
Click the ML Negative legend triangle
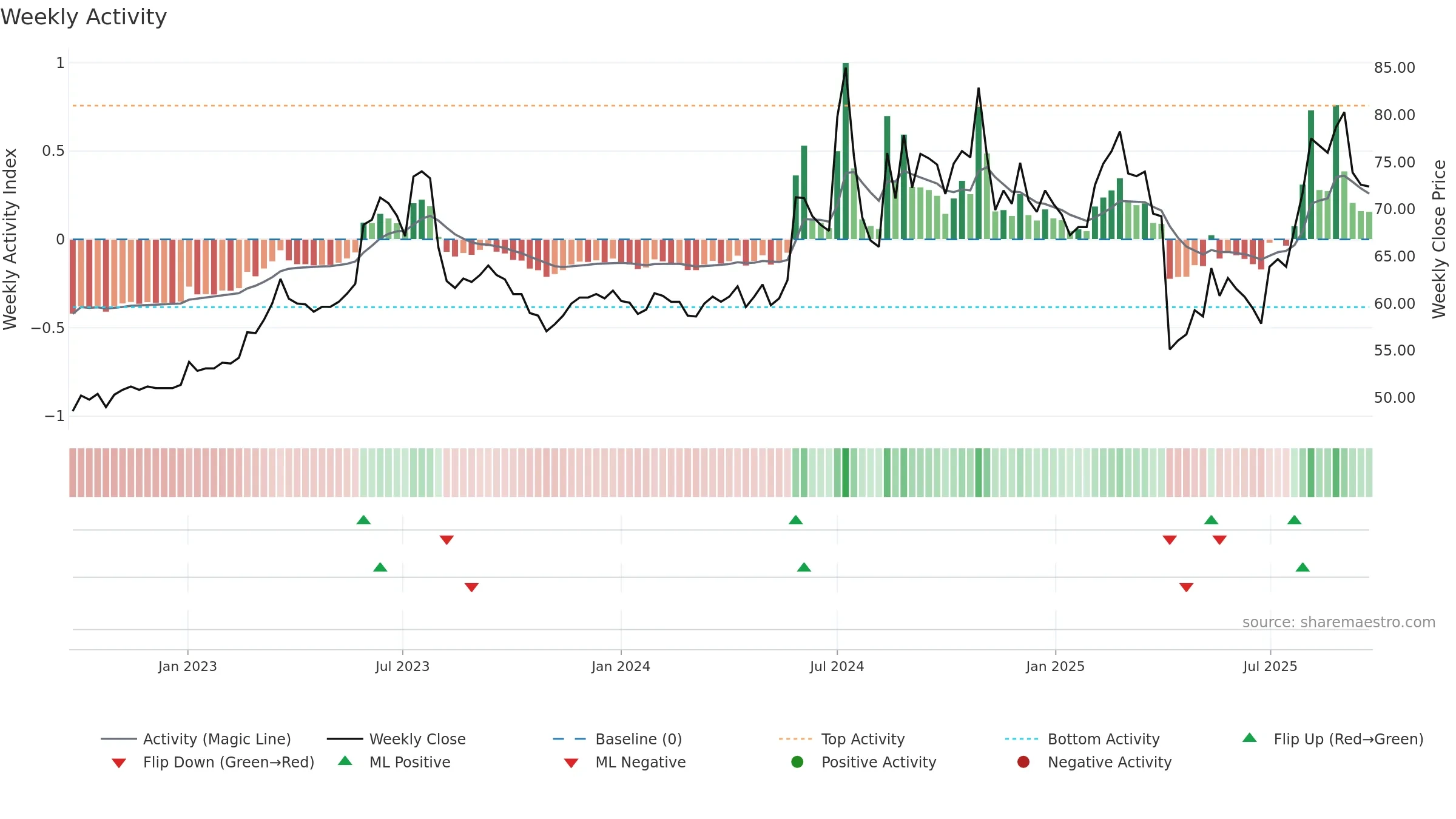(571, 763)
